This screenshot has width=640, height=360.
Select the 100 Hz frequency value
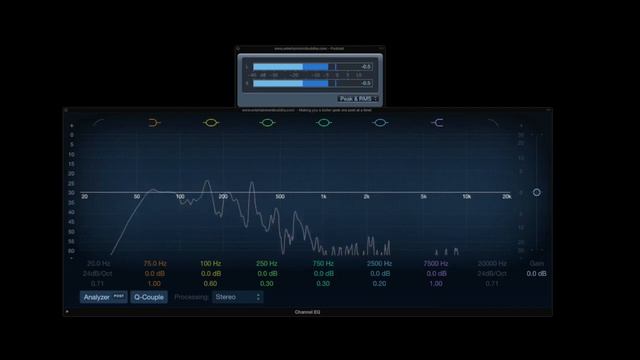click(211, 264)
